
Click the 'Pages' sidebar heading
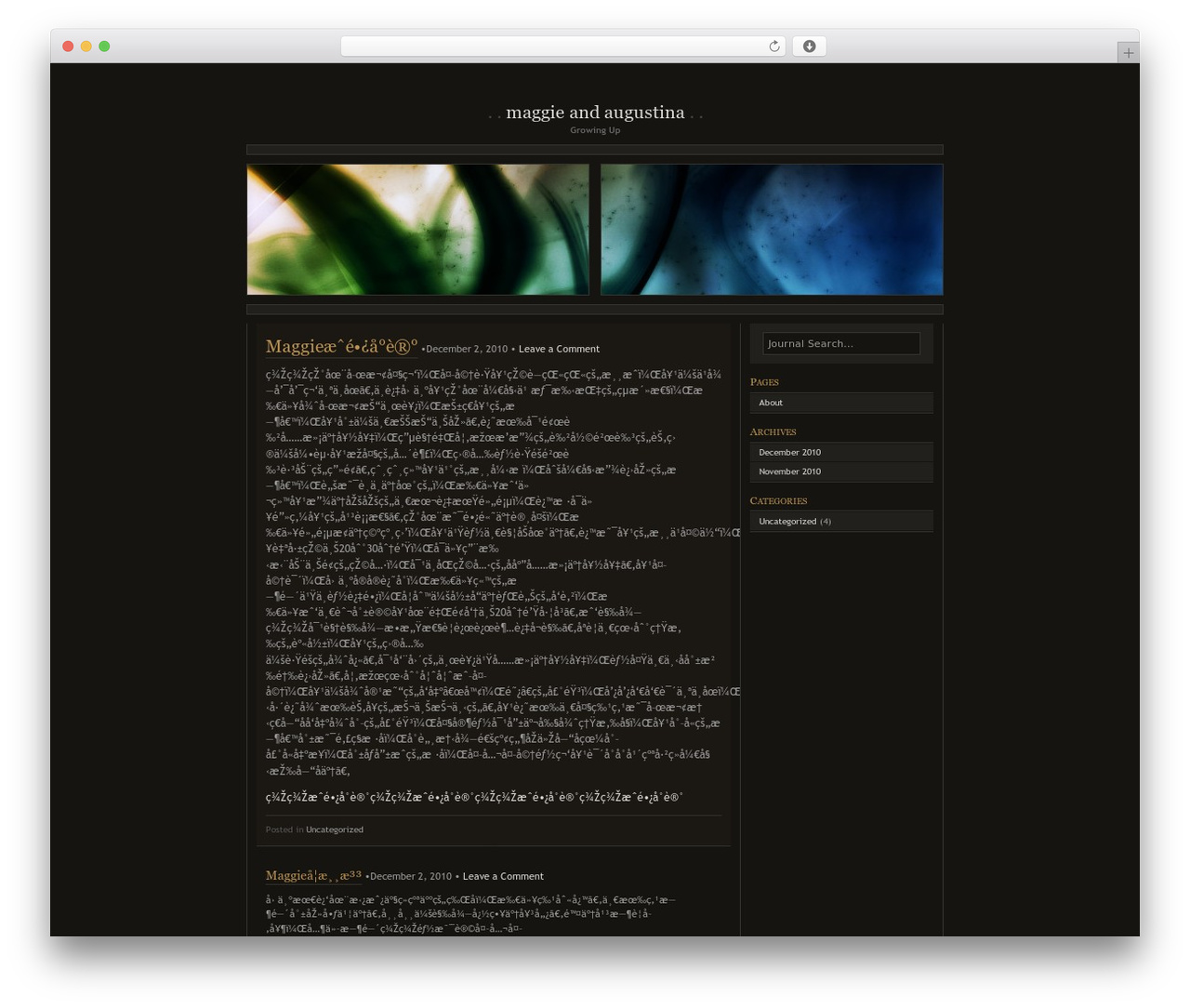click(x=764, y=382)
